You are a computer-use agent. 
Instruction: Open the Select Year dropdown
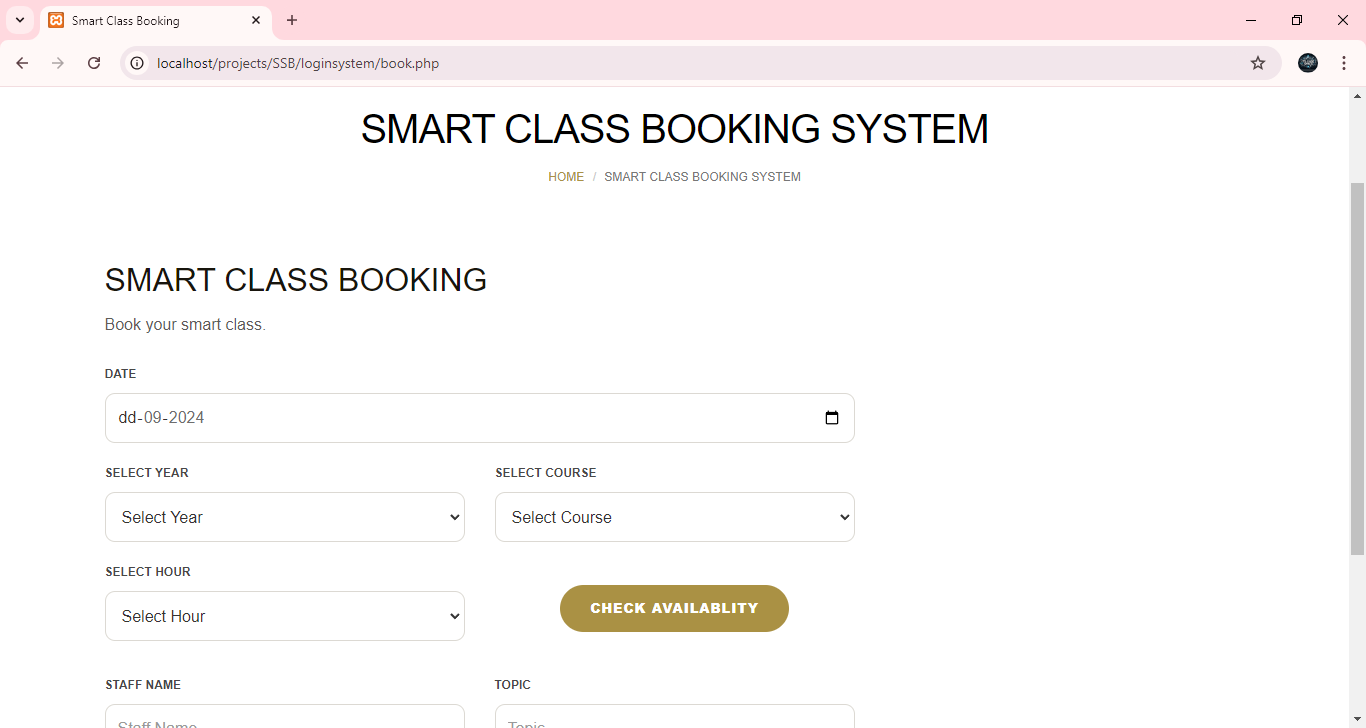(284, 517)
